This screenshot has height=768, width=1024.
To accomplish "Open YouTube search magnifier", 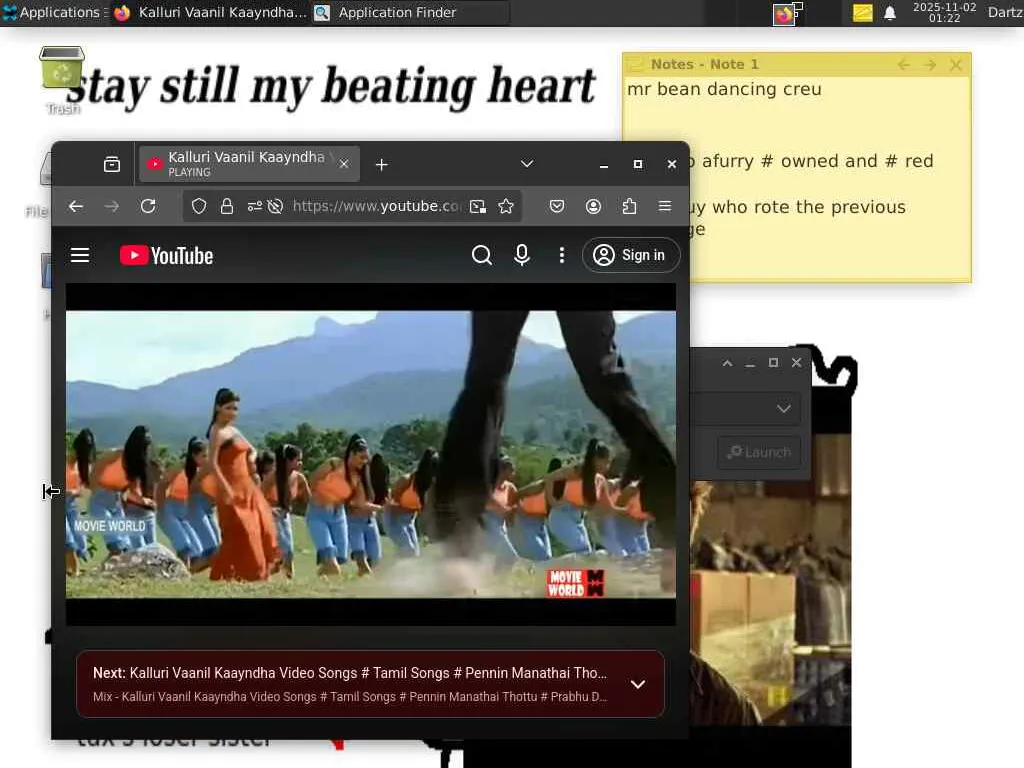I will [481, 255].
